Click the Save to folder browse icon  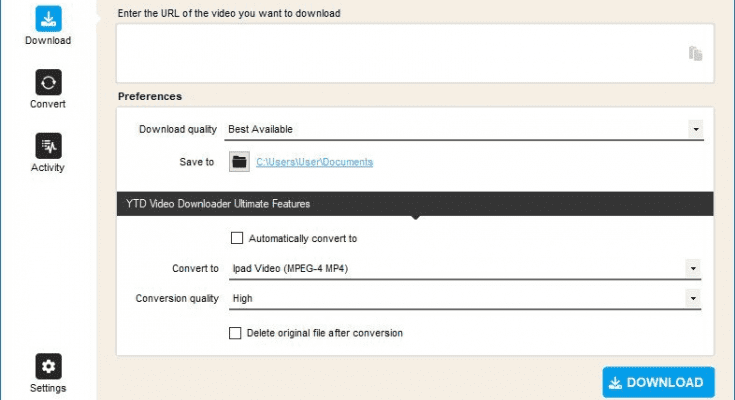point(239,162)
